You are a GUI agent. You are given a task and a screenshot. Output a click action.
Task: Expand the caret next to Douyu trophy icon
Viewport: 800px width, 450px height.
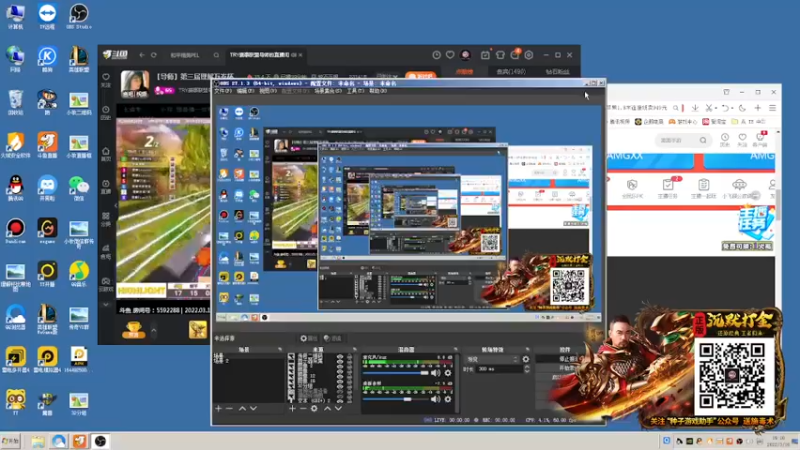[154, 331]
